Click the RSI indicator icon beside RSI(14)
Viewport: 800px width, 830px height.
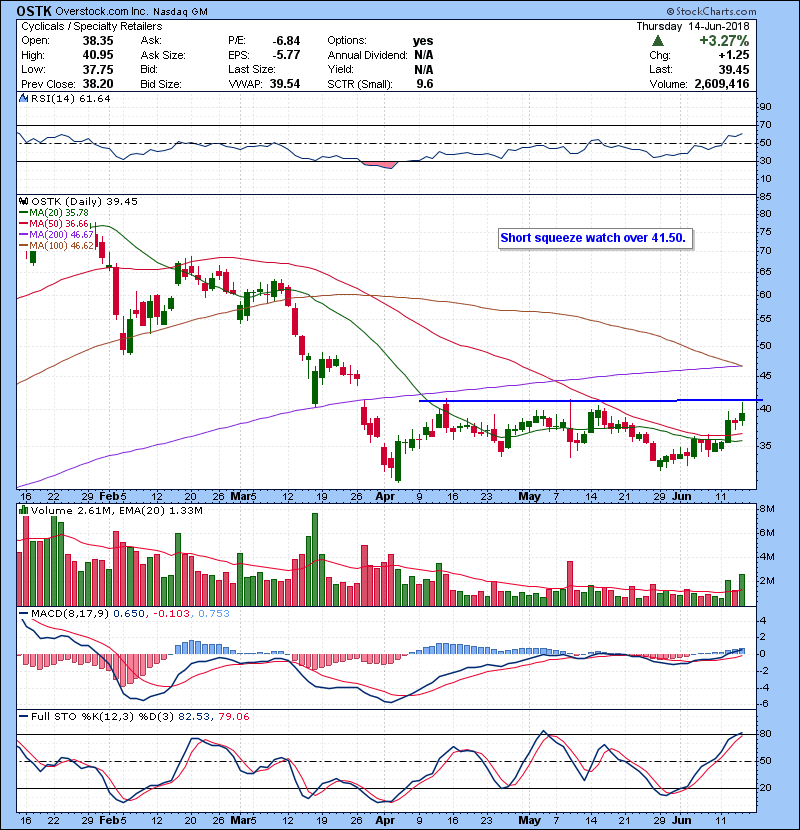pos(23,98)
